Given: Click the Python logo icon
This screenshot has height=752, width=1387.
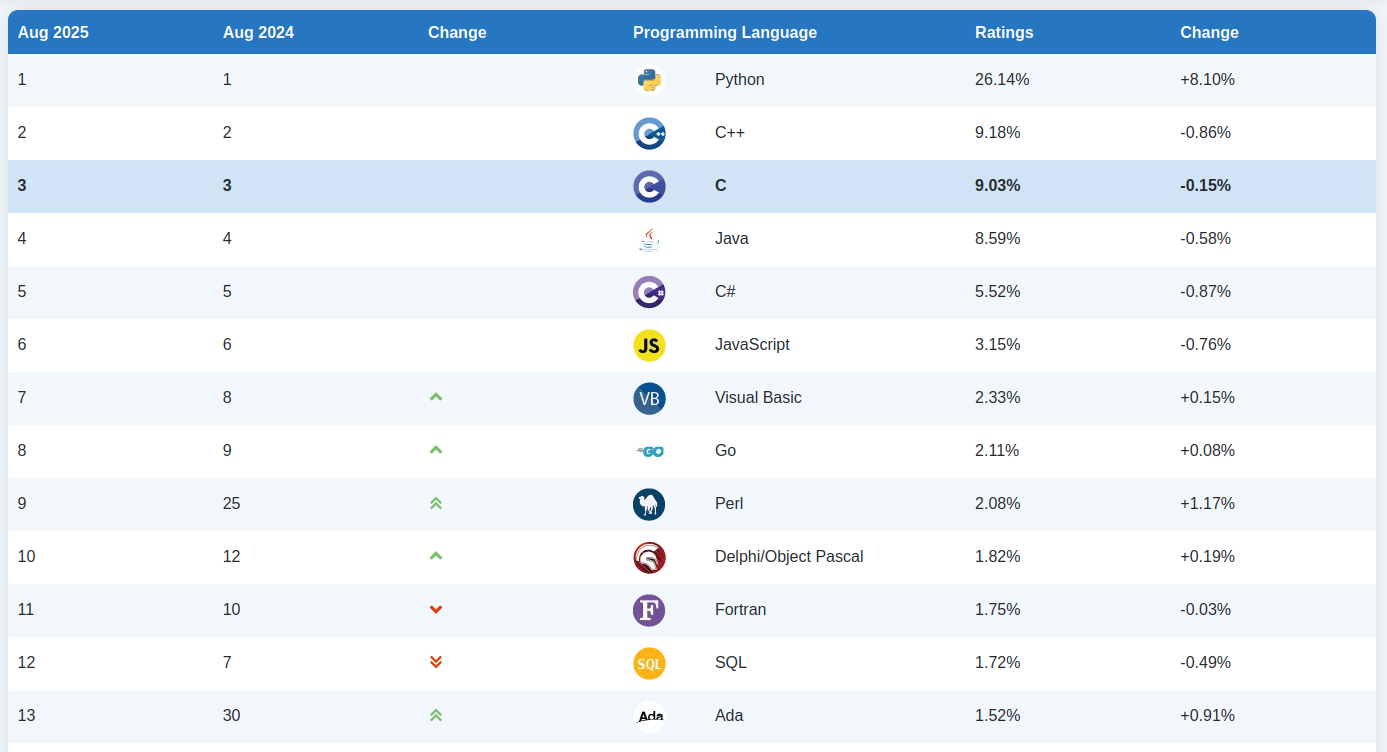Looking at the screenshot, I should click(x=649, y=80).
